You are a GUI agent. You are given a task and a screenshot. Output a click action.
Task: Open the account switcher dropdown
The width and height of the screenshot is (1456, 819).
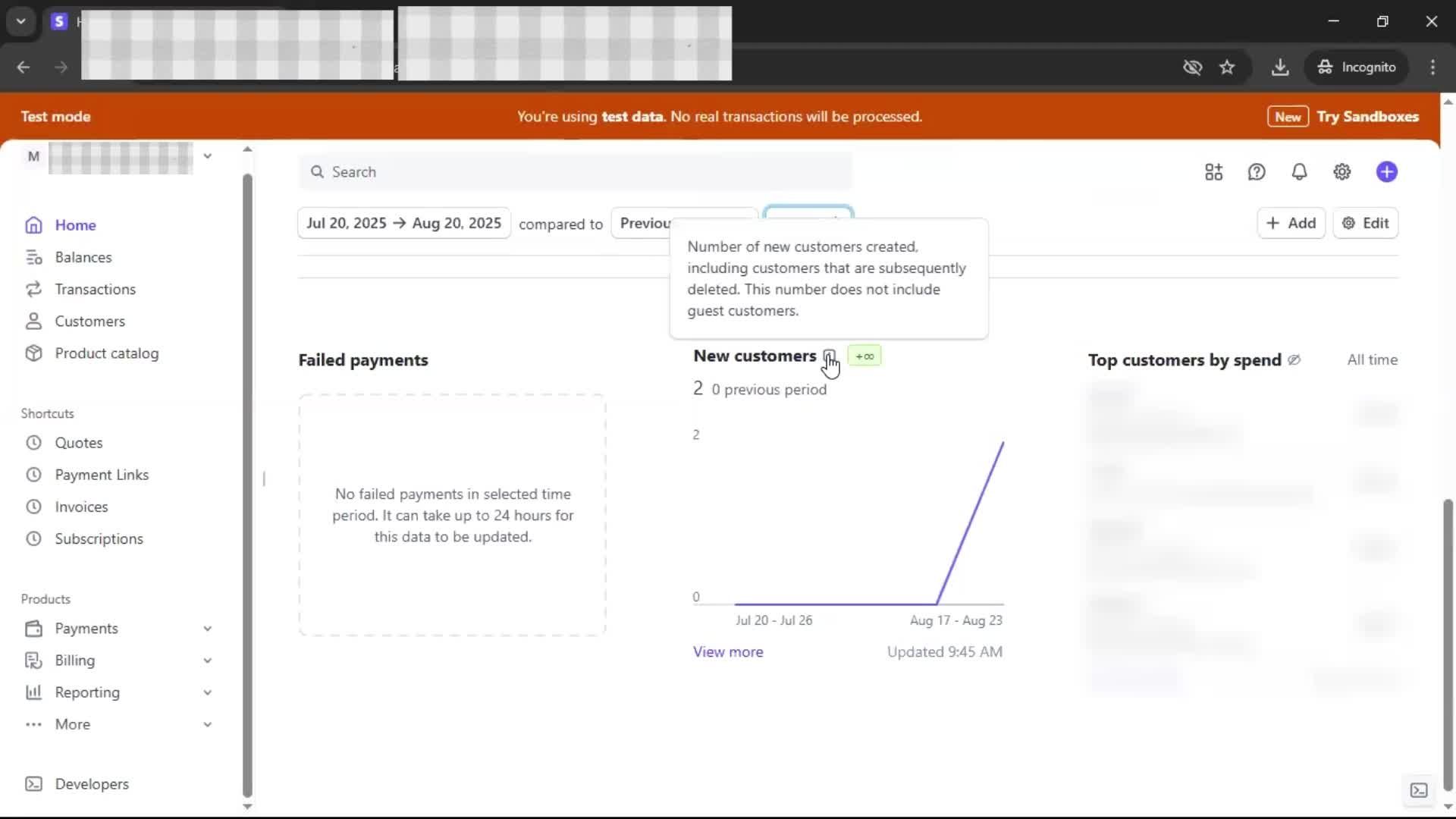click(207, 156)
